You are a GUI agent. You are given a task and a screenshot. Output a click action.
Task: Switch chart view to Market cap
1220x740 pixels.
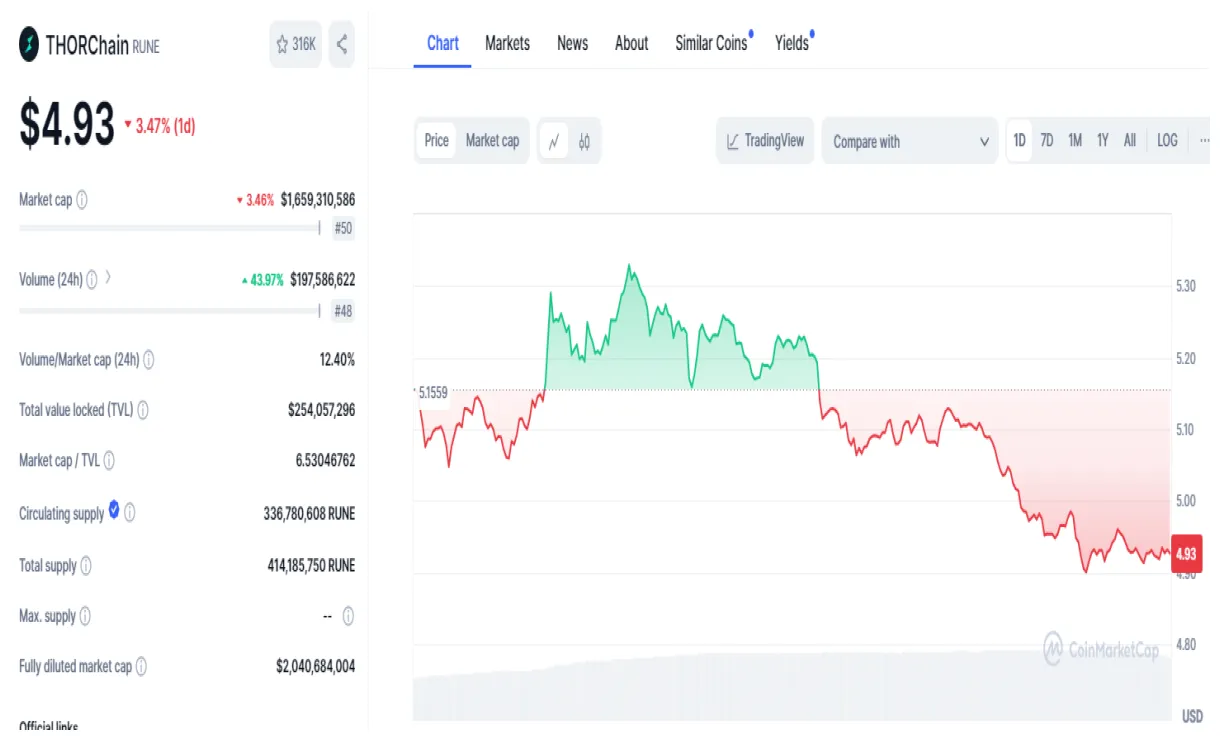tap(491, 141)
